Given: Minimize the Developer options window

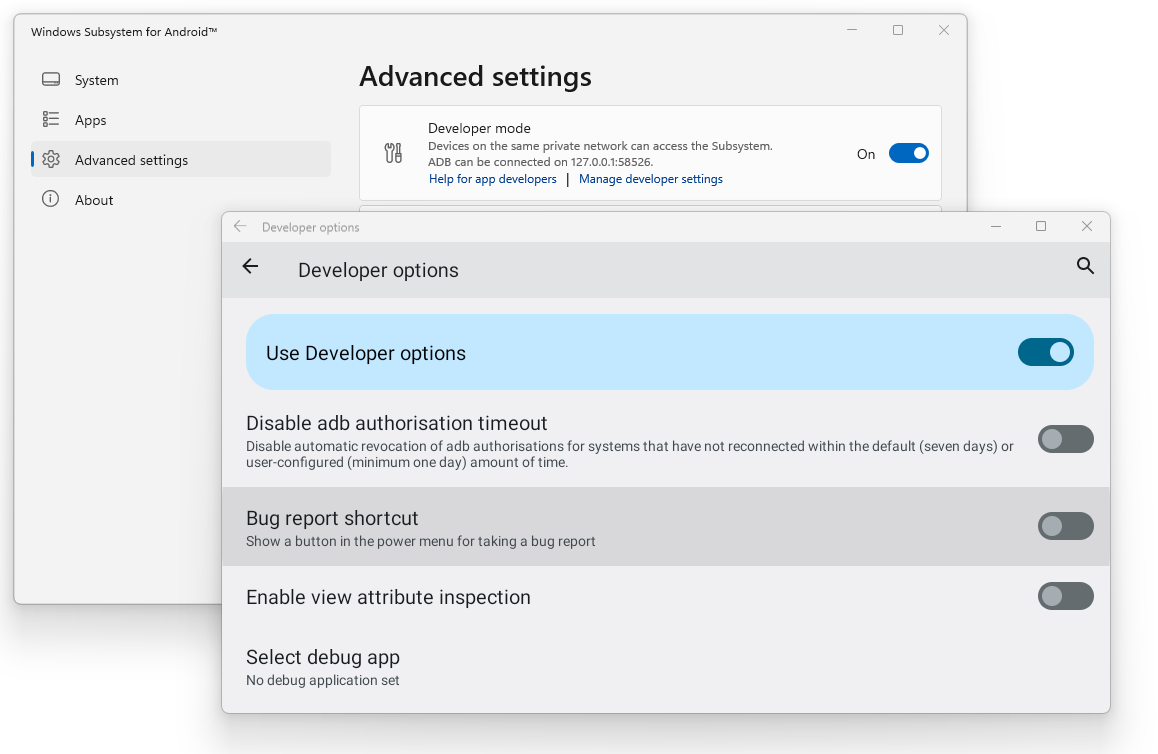Looking at the screenshot, I should [996, 226].
